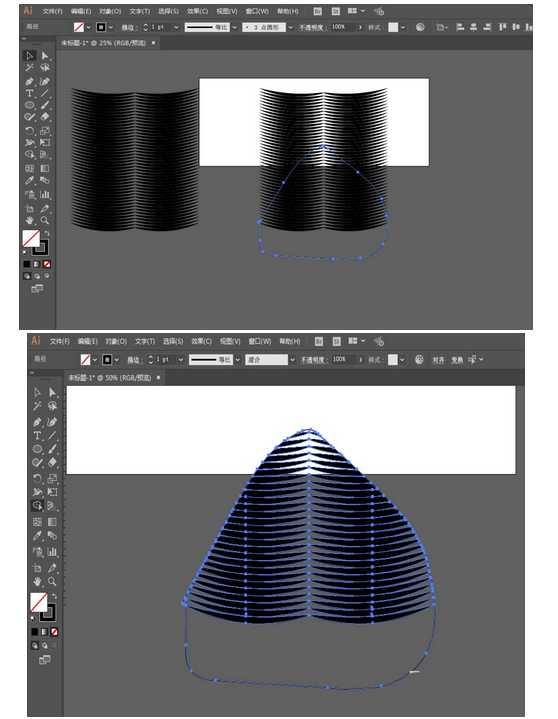Select the Shape Builder tool in the 50% window

[37, 506]
